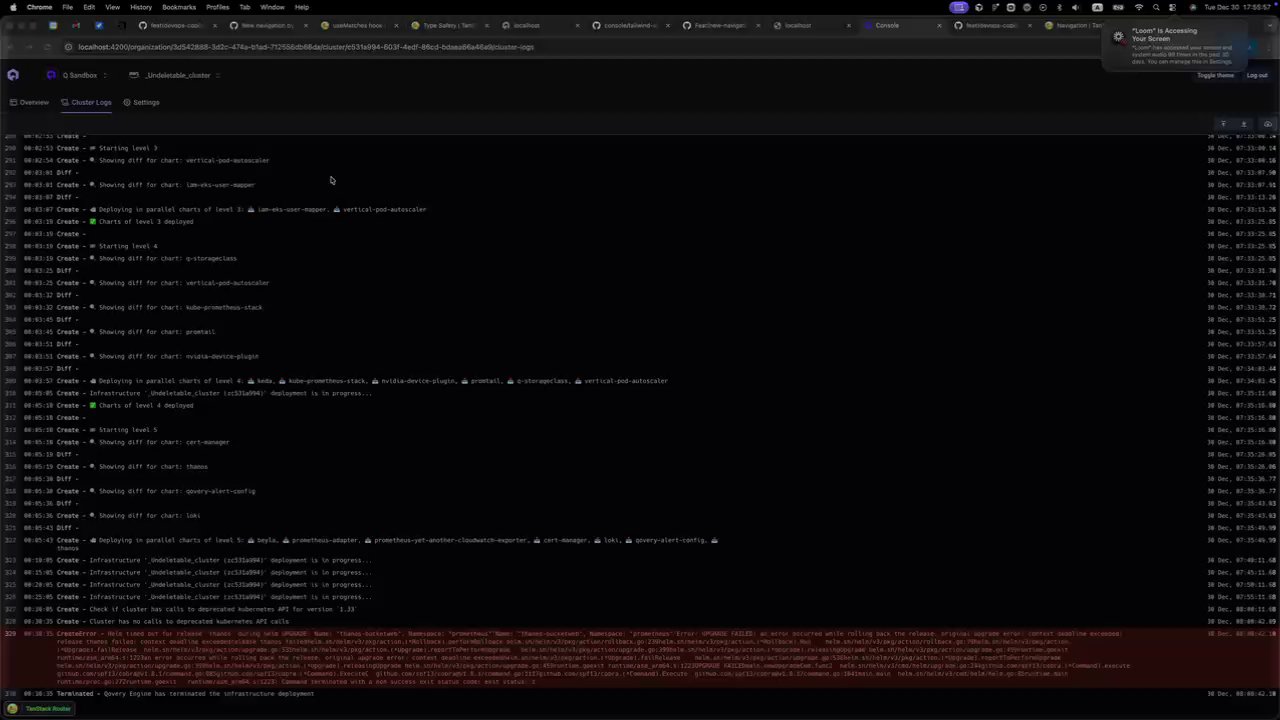
Task: Close the Console browser tab
Action: 939,25
